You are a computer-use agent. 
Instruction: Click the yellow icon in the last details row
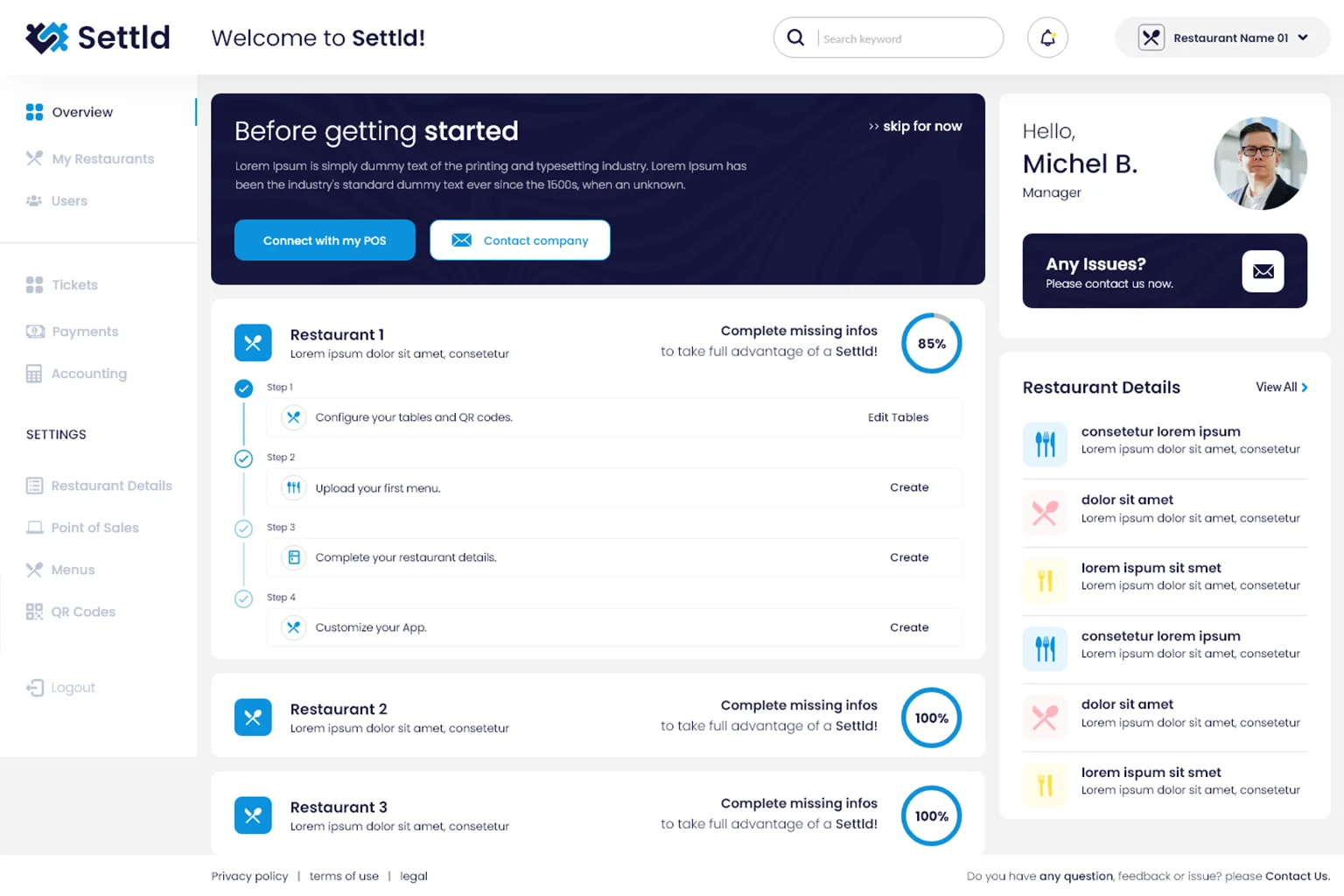(x=1045, y=785)
